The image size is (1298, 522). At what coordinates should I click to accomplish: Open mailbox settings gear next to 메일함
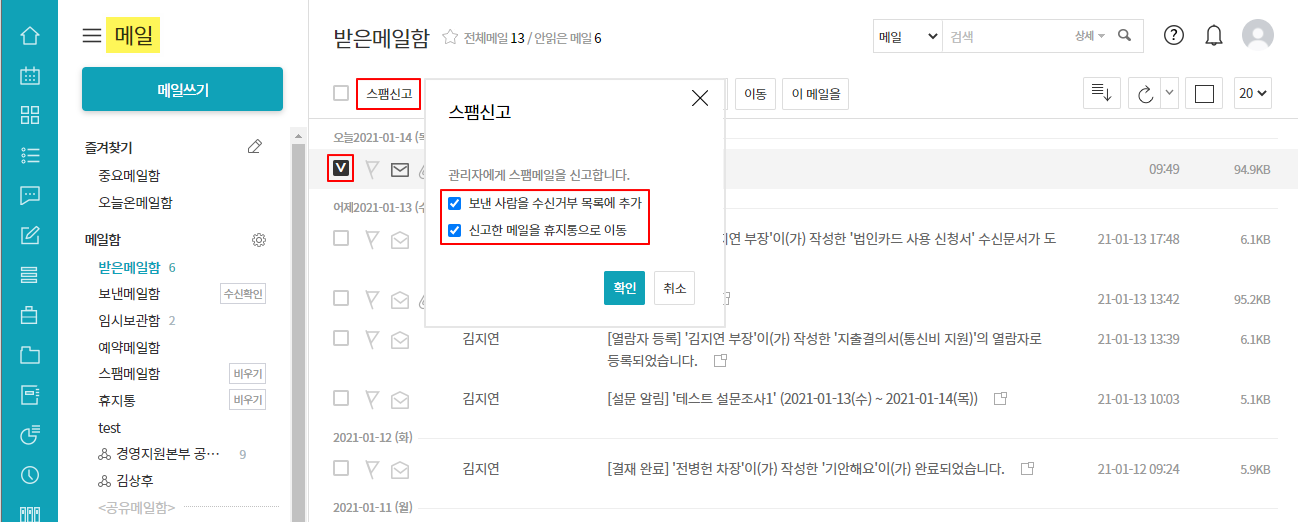(x=259, y=240)
